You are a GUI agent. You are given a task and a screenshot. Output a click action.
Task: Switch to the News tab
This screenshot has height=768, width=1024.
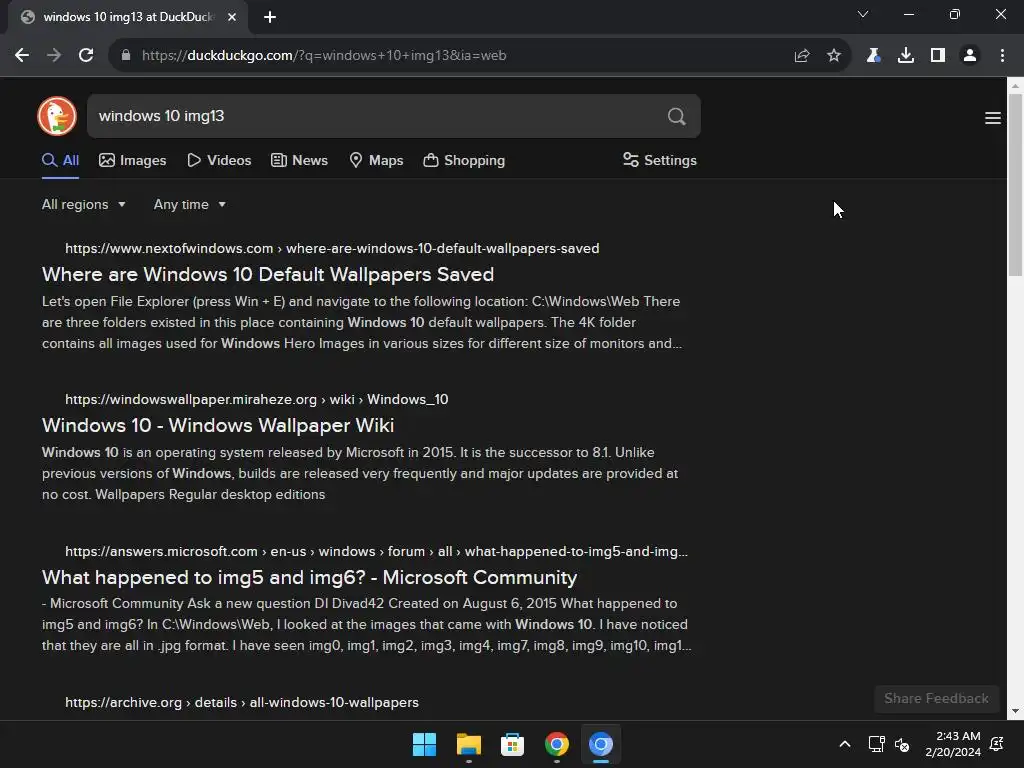pos(299,161)
